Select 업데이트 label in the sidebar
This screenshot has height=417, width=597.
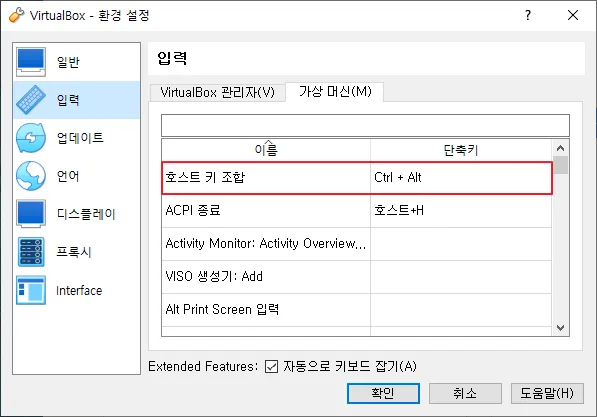80,138
